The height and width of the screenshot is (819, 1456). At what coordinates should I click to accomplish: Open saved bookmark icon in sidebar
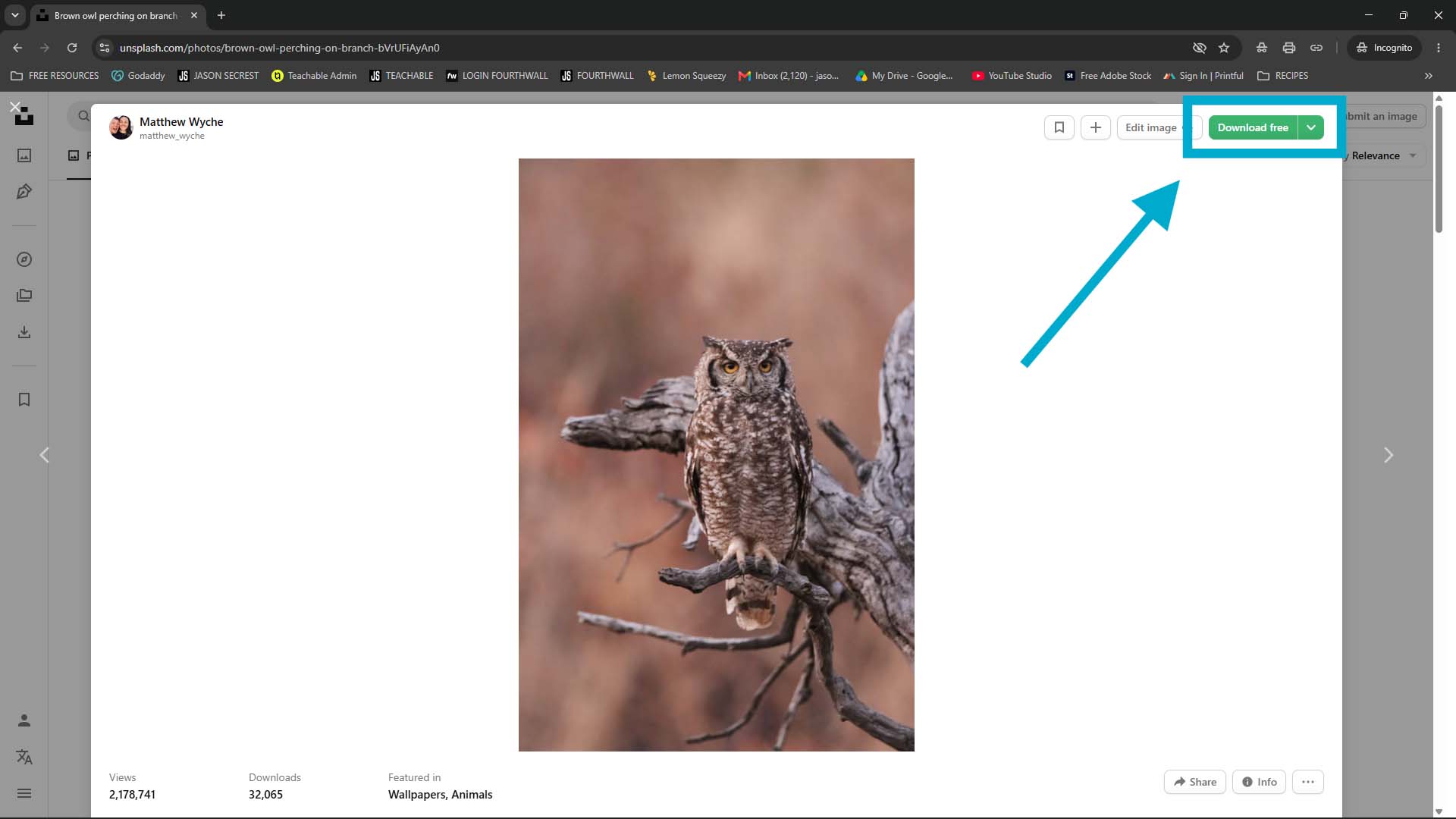click(x=24, y=400)
